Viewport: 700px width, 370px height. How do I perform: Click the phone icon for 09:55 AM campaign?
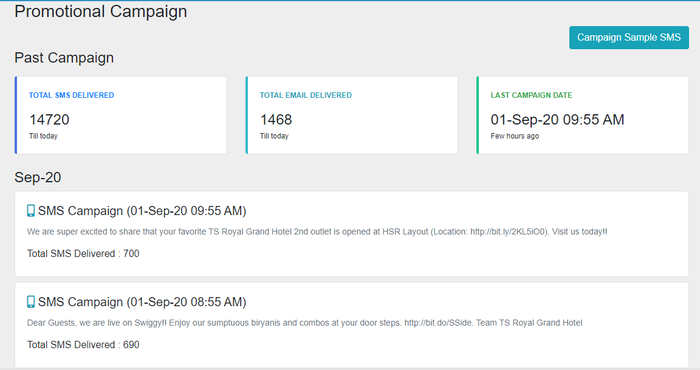coord(31,211)
